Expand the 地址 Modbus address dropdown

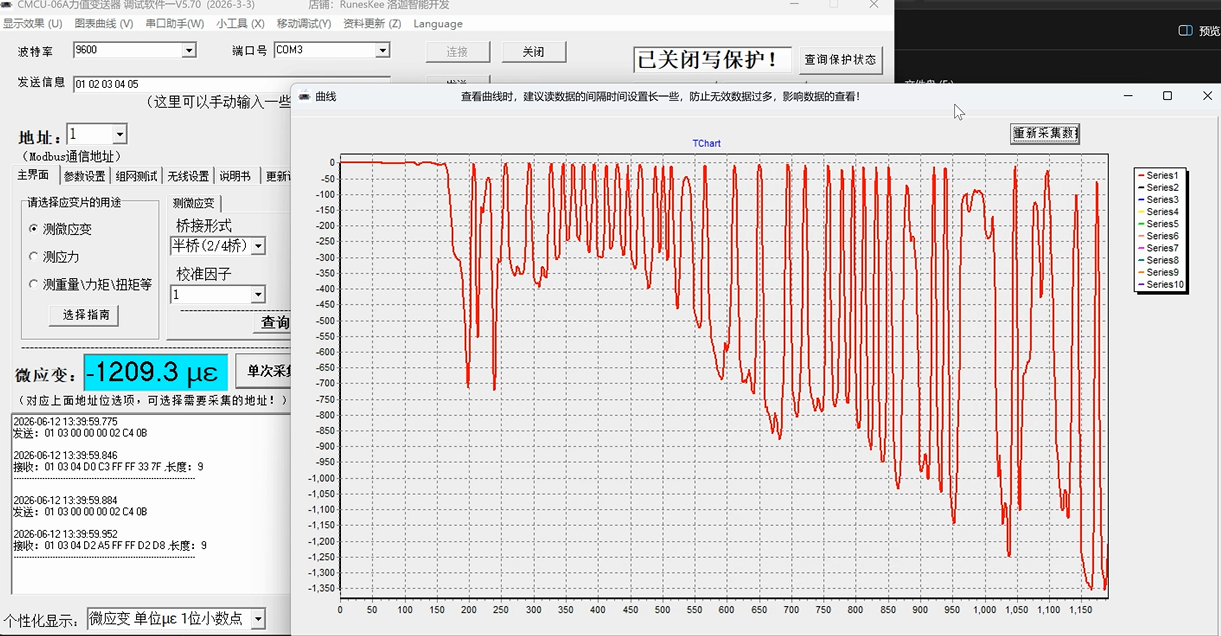tap(120, 134)
